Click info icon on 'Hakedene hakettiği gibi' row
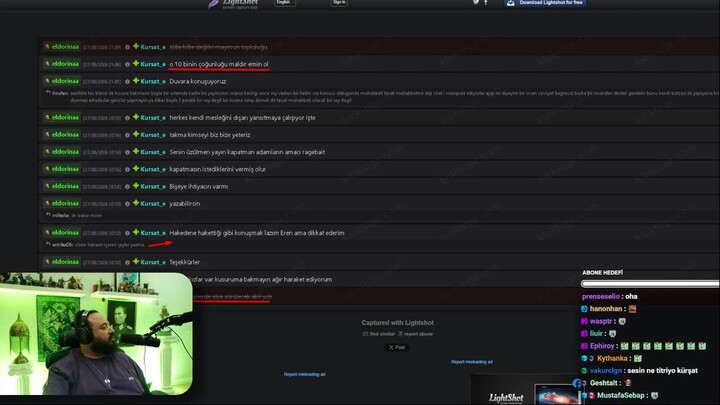This screenshot has width=720, height=405. [127, 233]
